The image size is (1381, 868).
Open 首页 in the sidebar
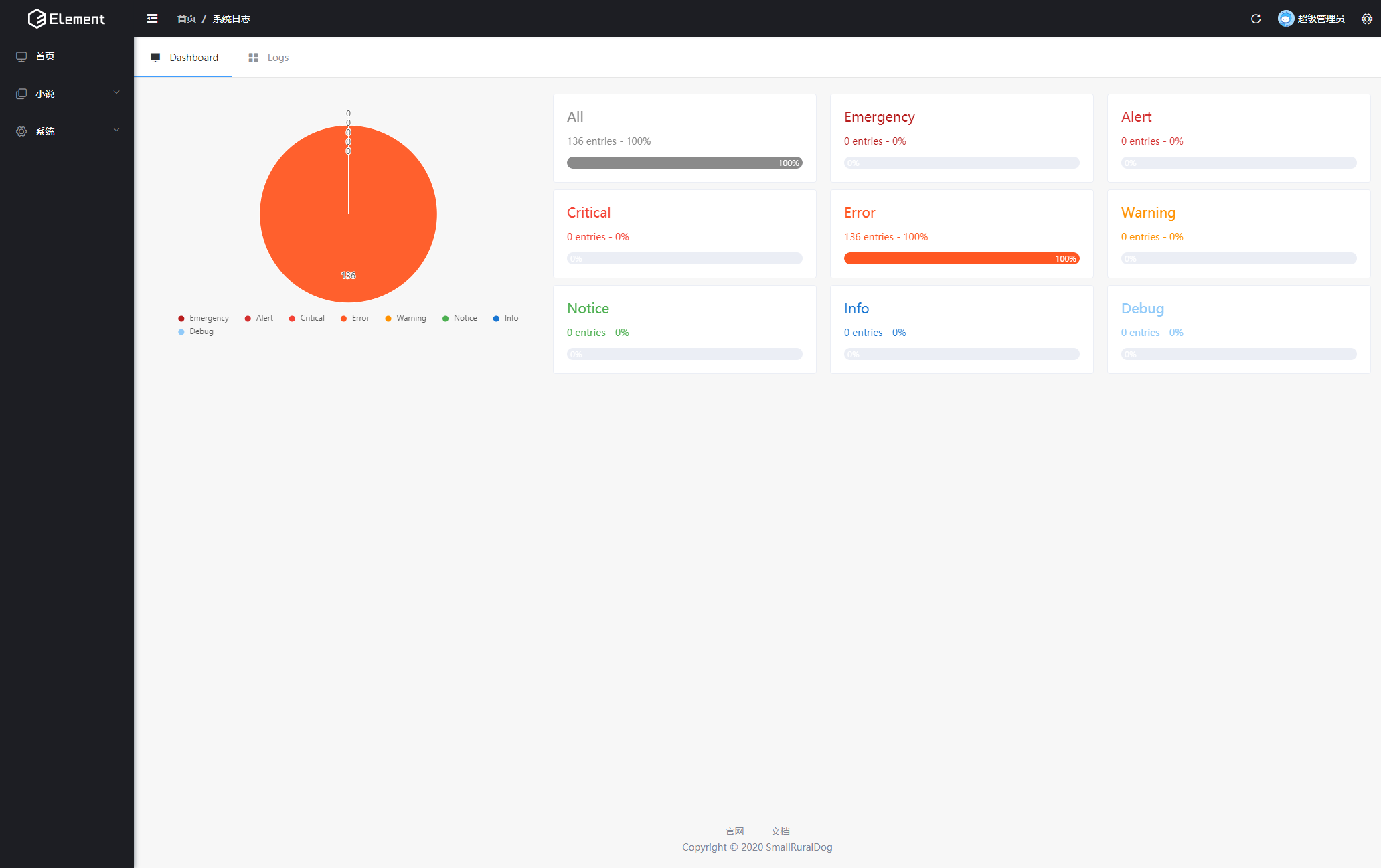[45, 56]
